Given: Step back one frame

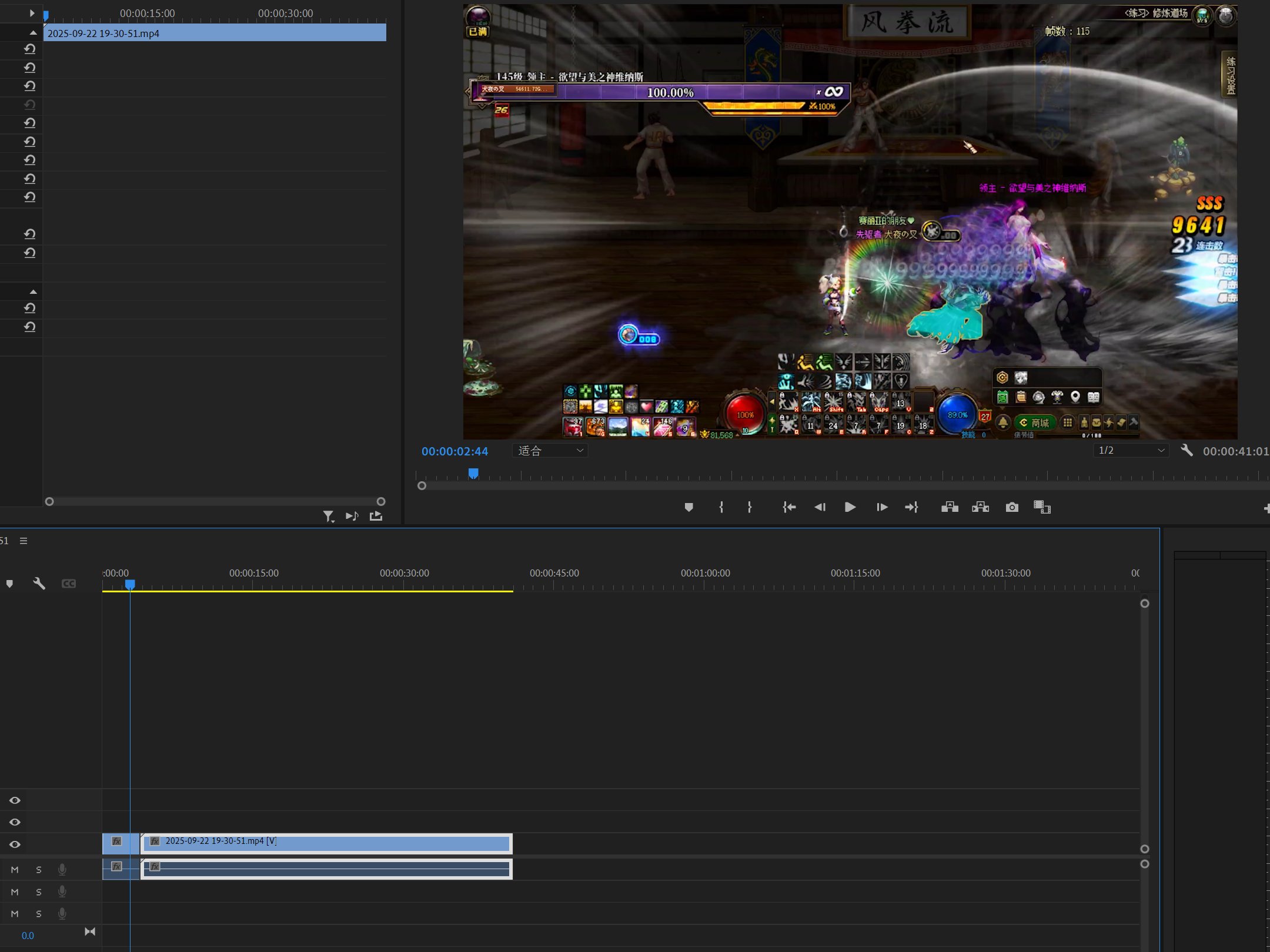Looking at the screenshot, I should point(820,507).
